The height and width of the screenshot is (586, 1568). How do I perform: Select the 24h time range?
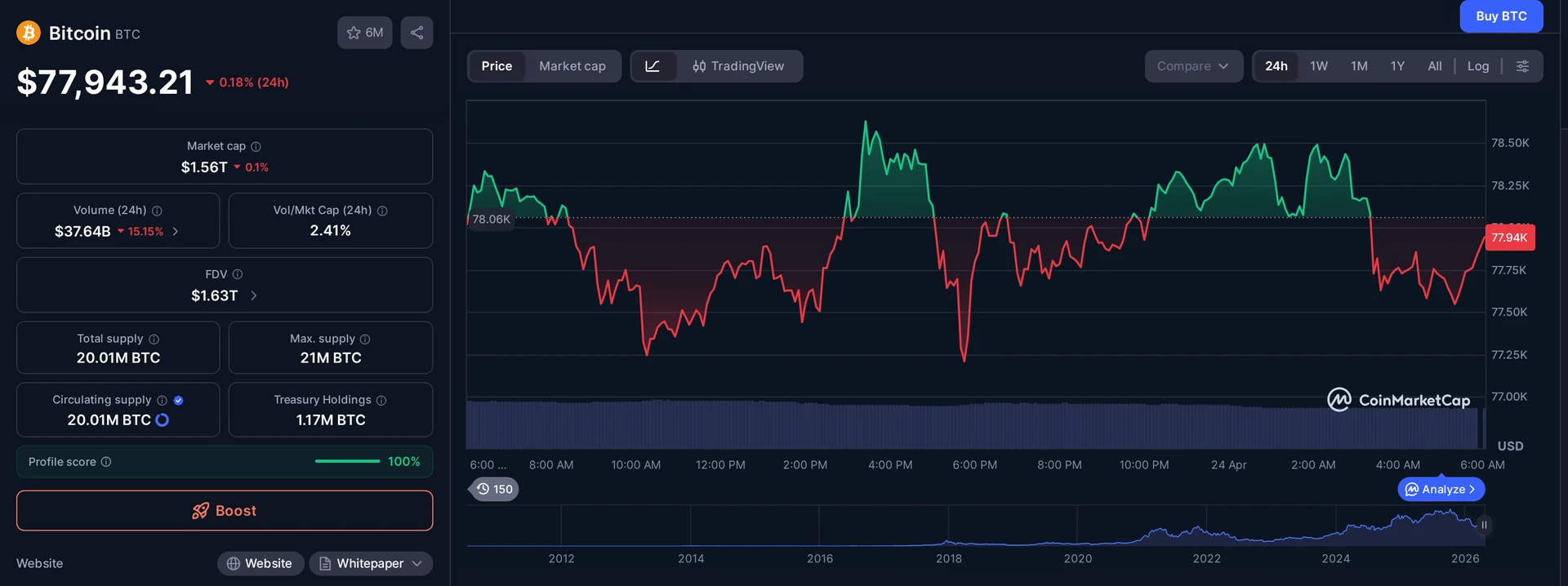[x=1276, y=66]
